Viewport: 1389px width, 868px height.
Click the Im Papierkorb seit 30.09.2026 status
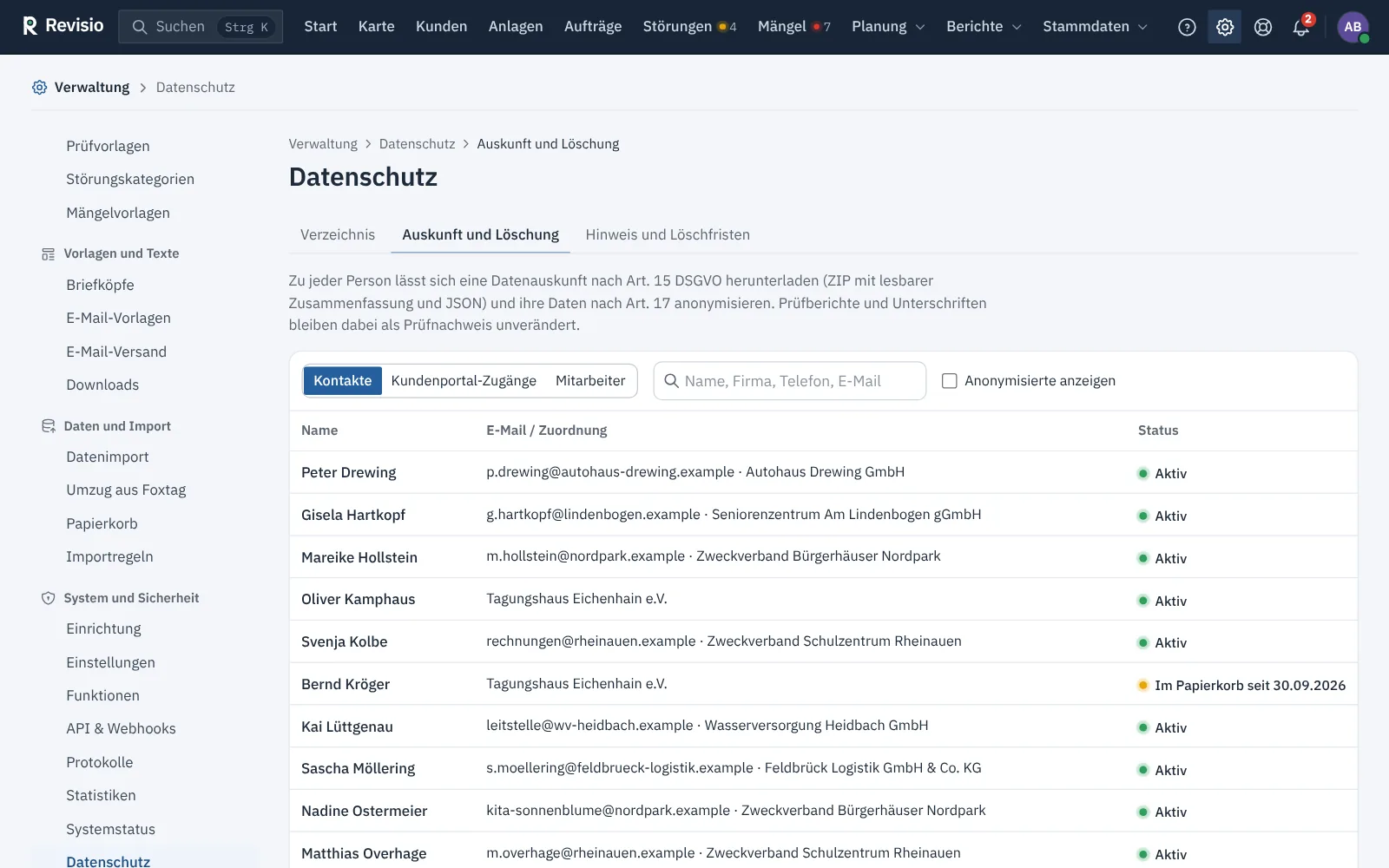click(x=1241, y=685)
